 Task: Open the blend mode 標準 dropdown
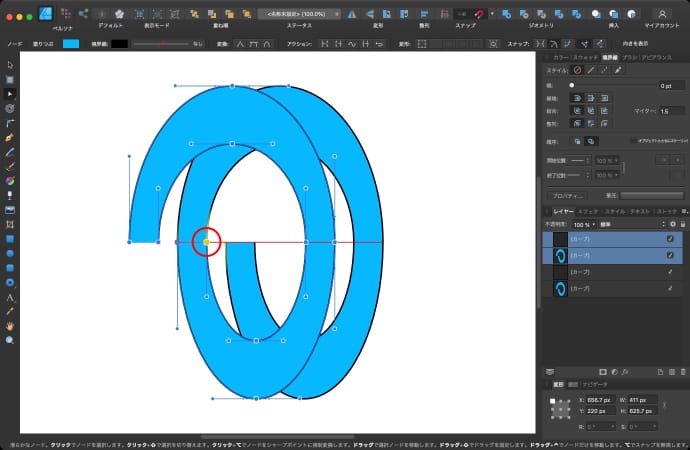point(612,226)
